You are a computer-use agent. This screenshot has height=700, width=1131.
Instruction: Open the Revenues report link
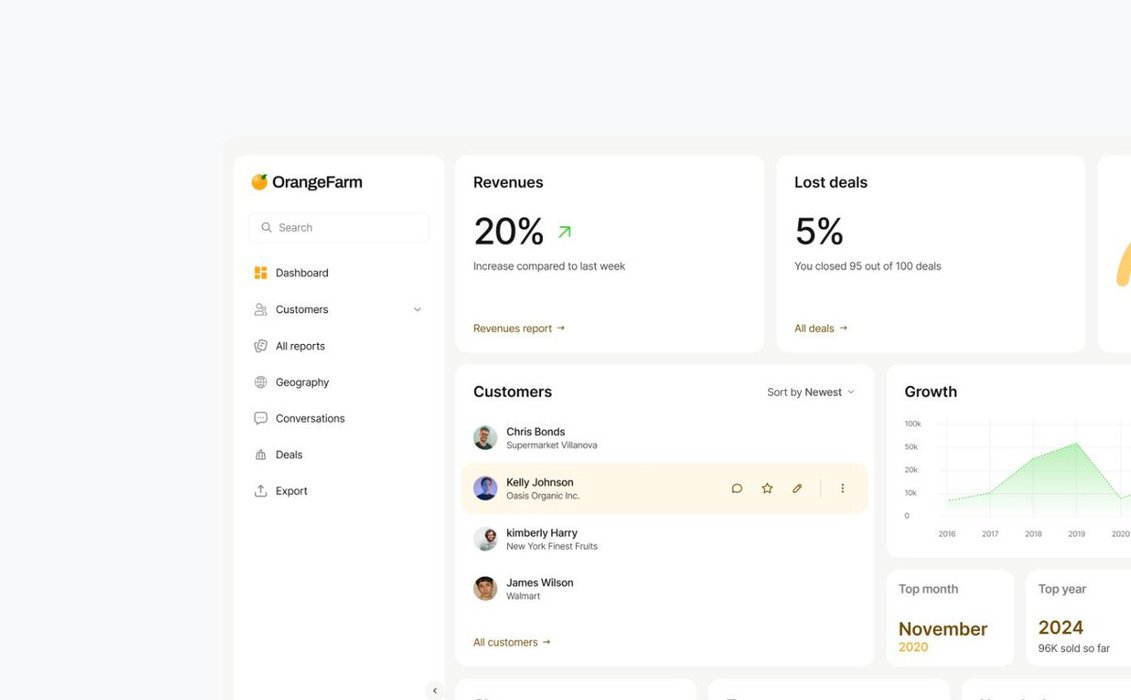point(518,328)
